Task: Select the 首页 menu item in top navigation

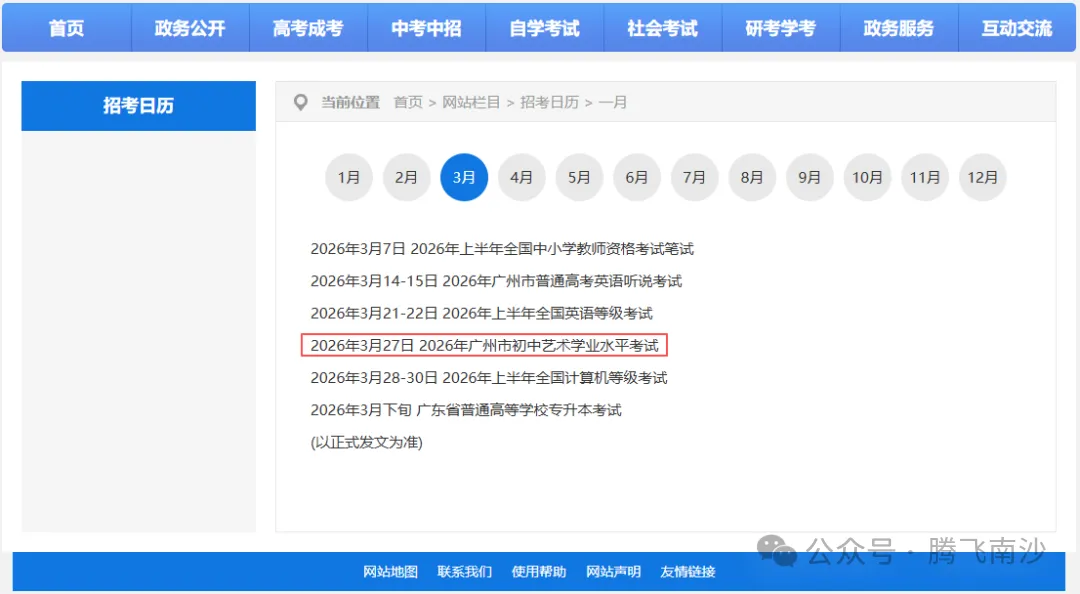Action: click(x=66, y=27)
